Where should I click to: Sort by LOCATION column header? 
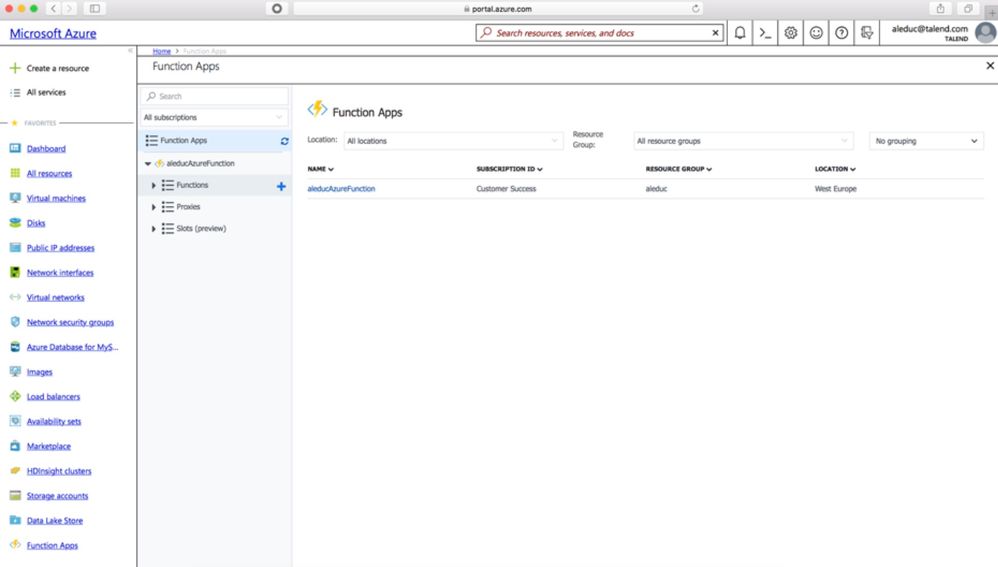tap(835, 169)
